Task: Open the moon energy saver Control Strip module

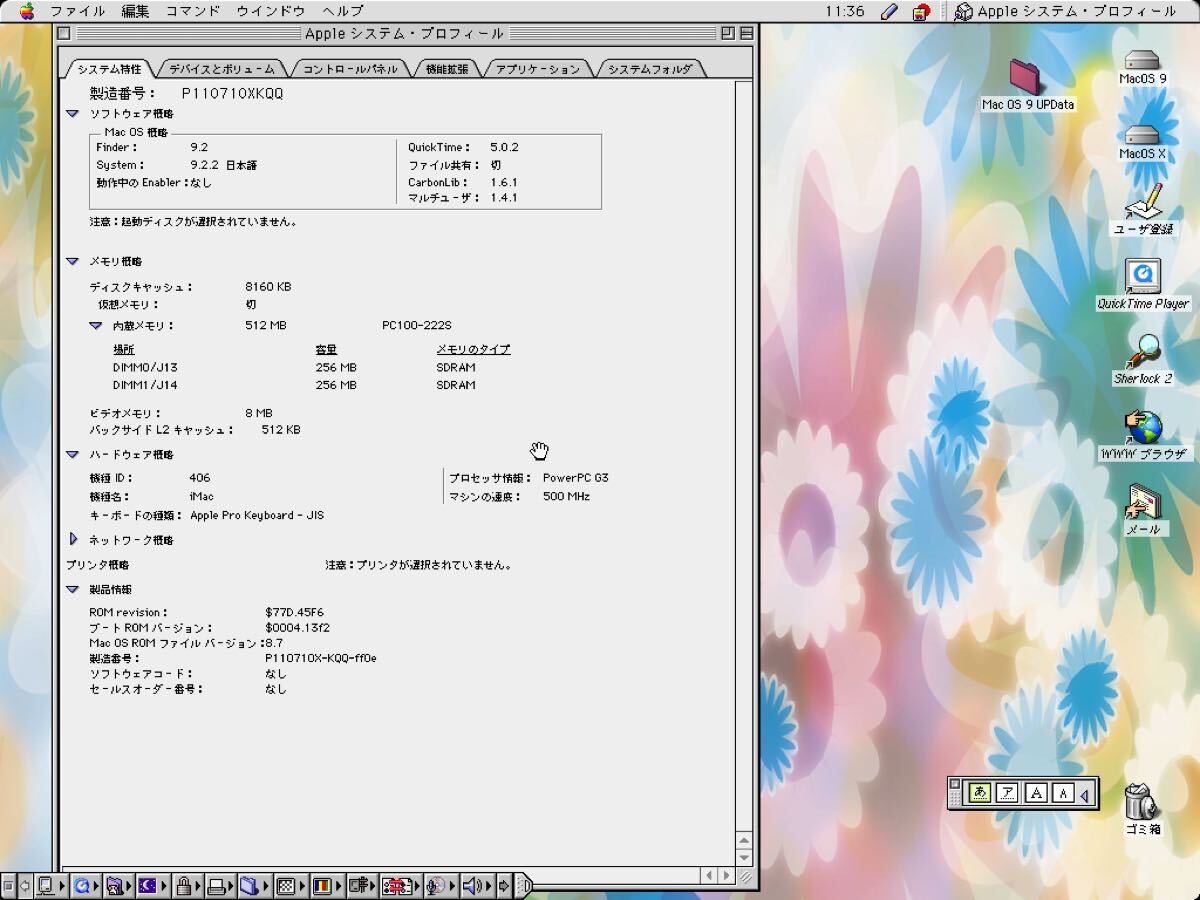Action: (151, 885)
